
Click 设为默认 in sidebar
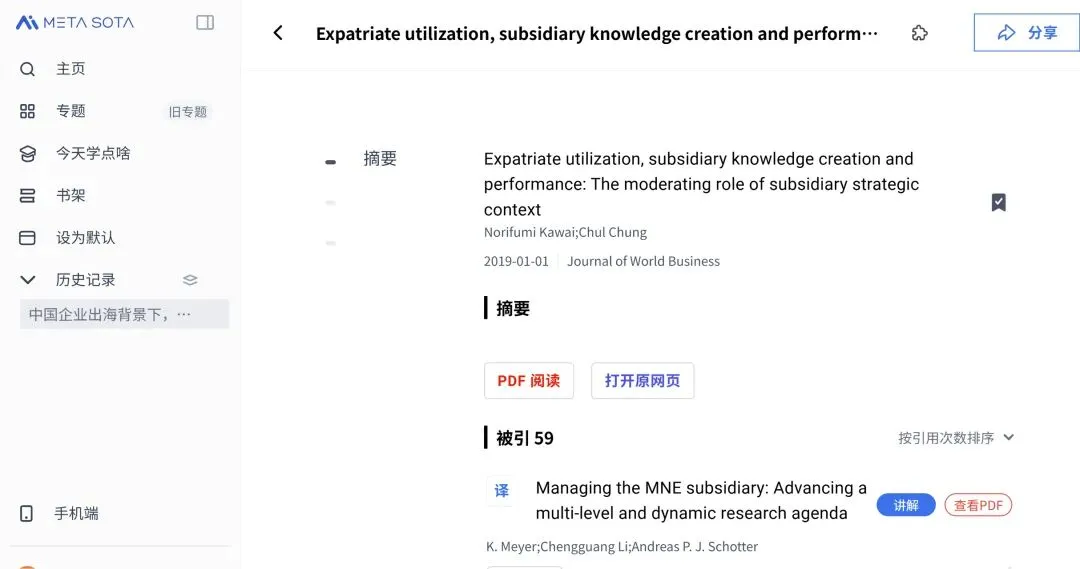85,238
